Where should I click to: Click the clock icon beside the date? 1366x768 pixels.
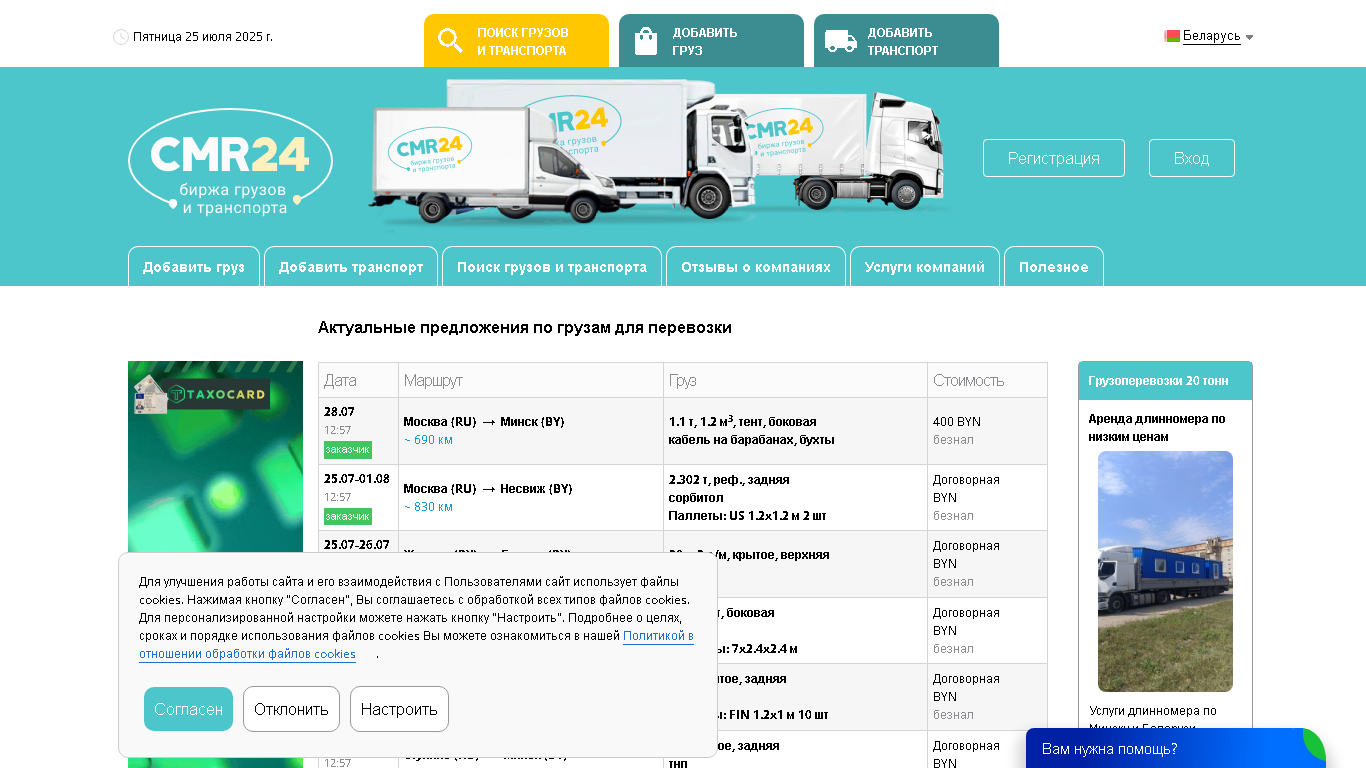click(121, 37)
